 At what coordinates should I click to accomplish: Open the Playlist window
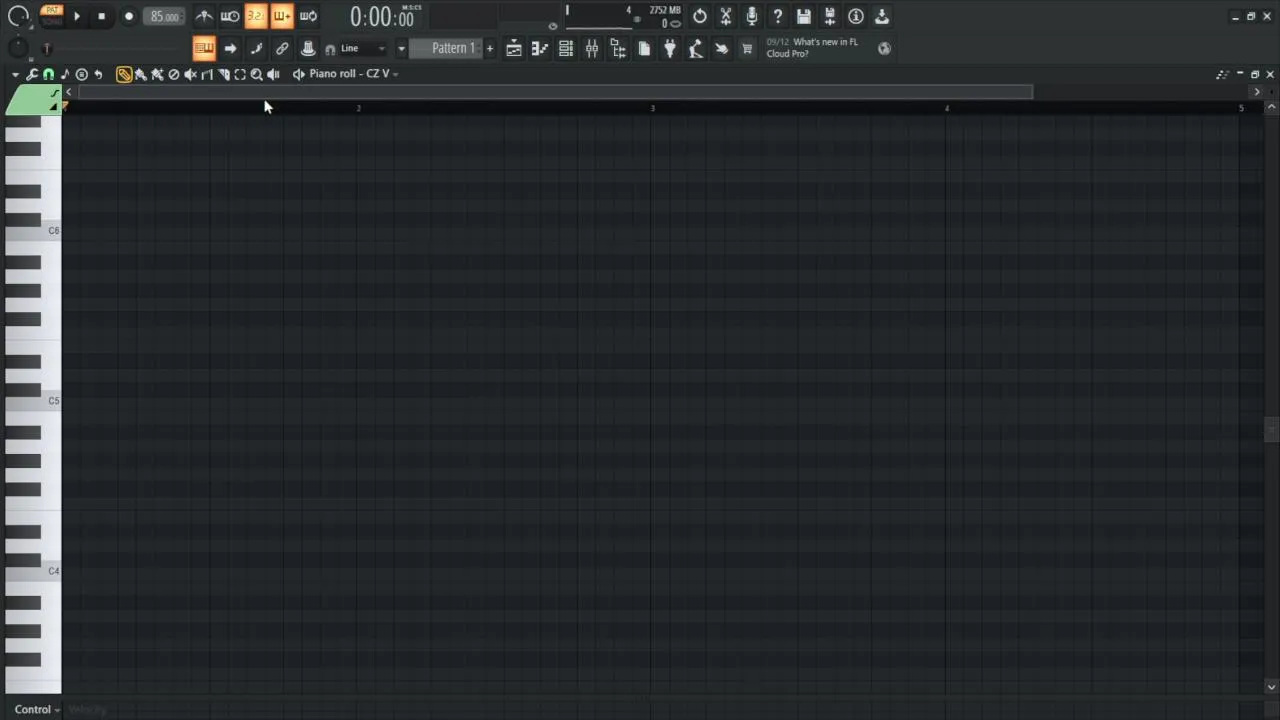pos(514,48)
